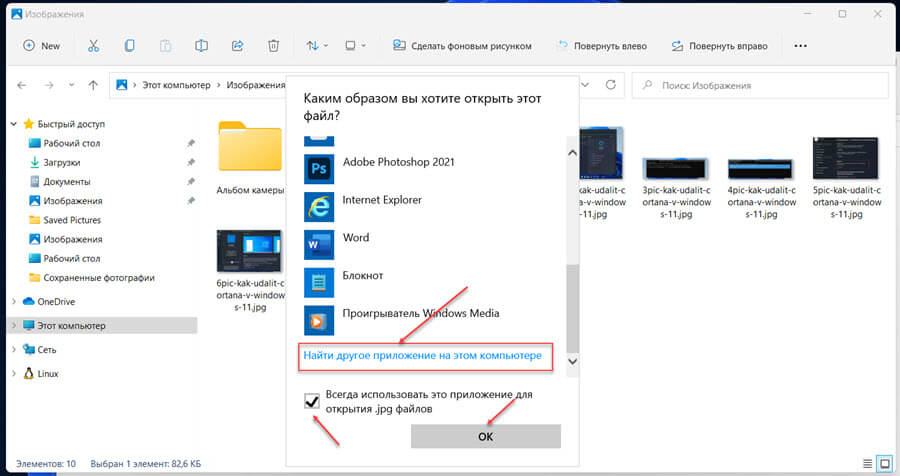Open the three-dots more options menu

tap(800, 46)
